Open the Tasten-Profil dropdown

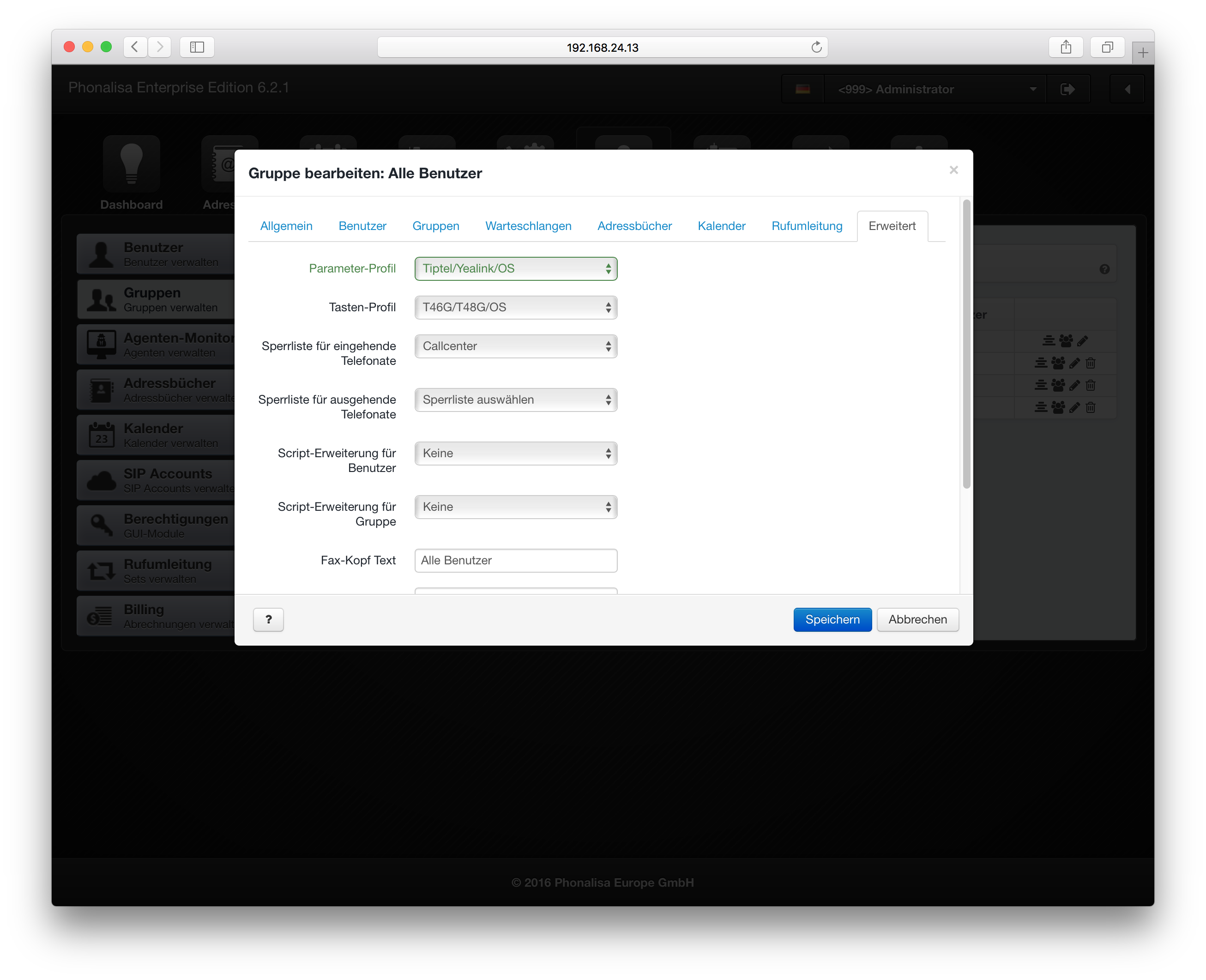pyautogui.click(x=515, y=308)
